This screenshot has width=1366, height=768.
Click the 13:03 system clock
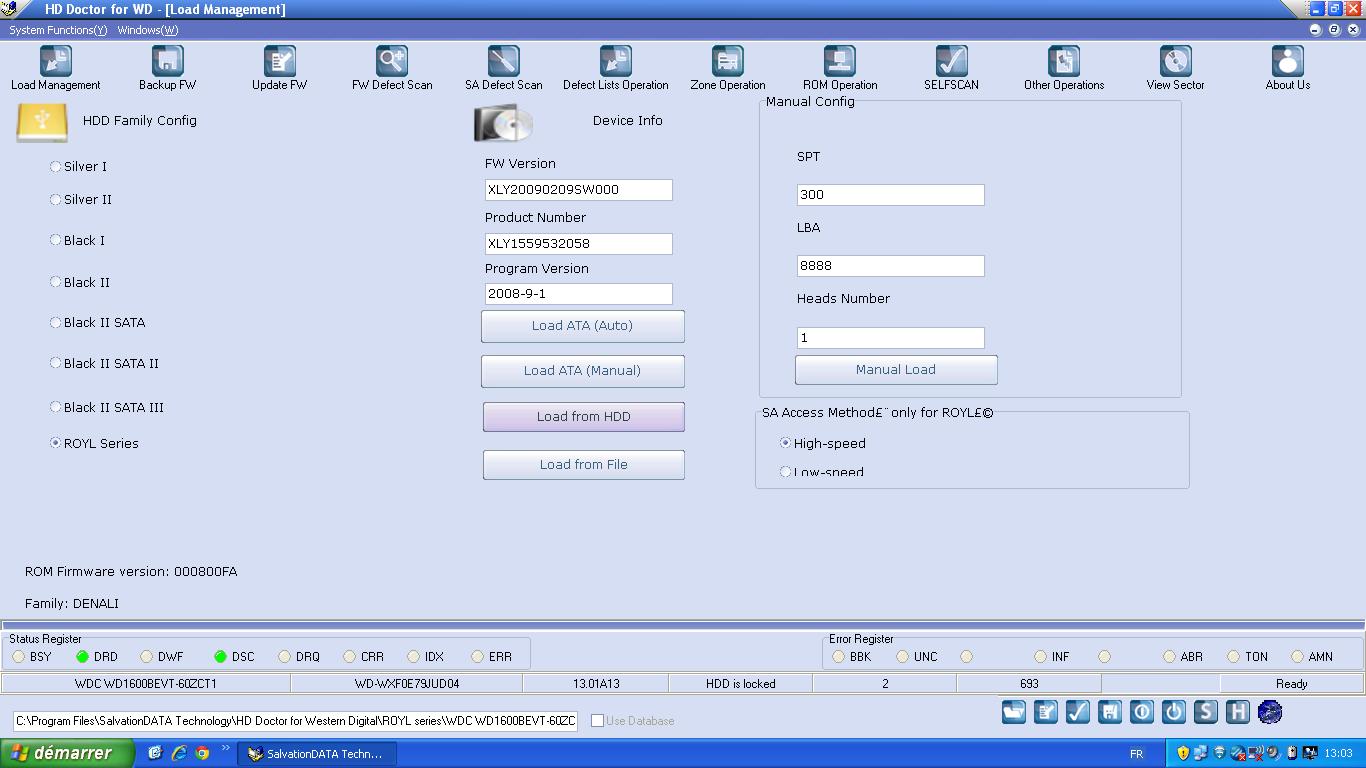click(x=1338, y=754)
